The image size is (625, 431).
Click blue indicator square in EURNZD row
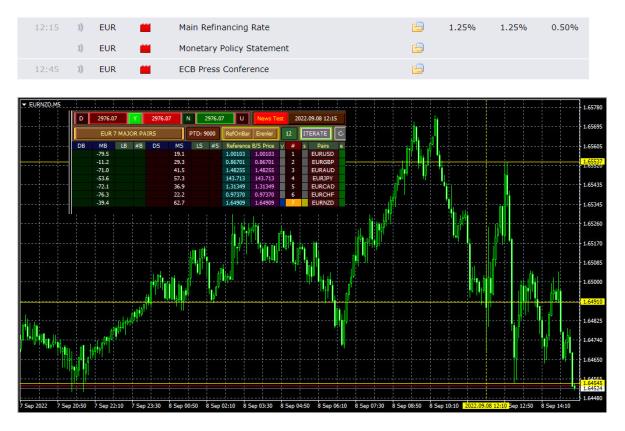283,203
